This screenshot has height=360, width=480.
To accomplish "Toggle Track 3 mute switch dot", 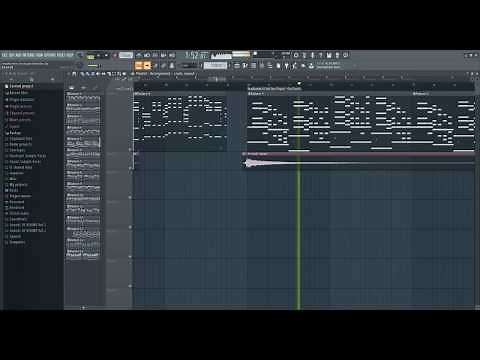I will tap(130, 197).
